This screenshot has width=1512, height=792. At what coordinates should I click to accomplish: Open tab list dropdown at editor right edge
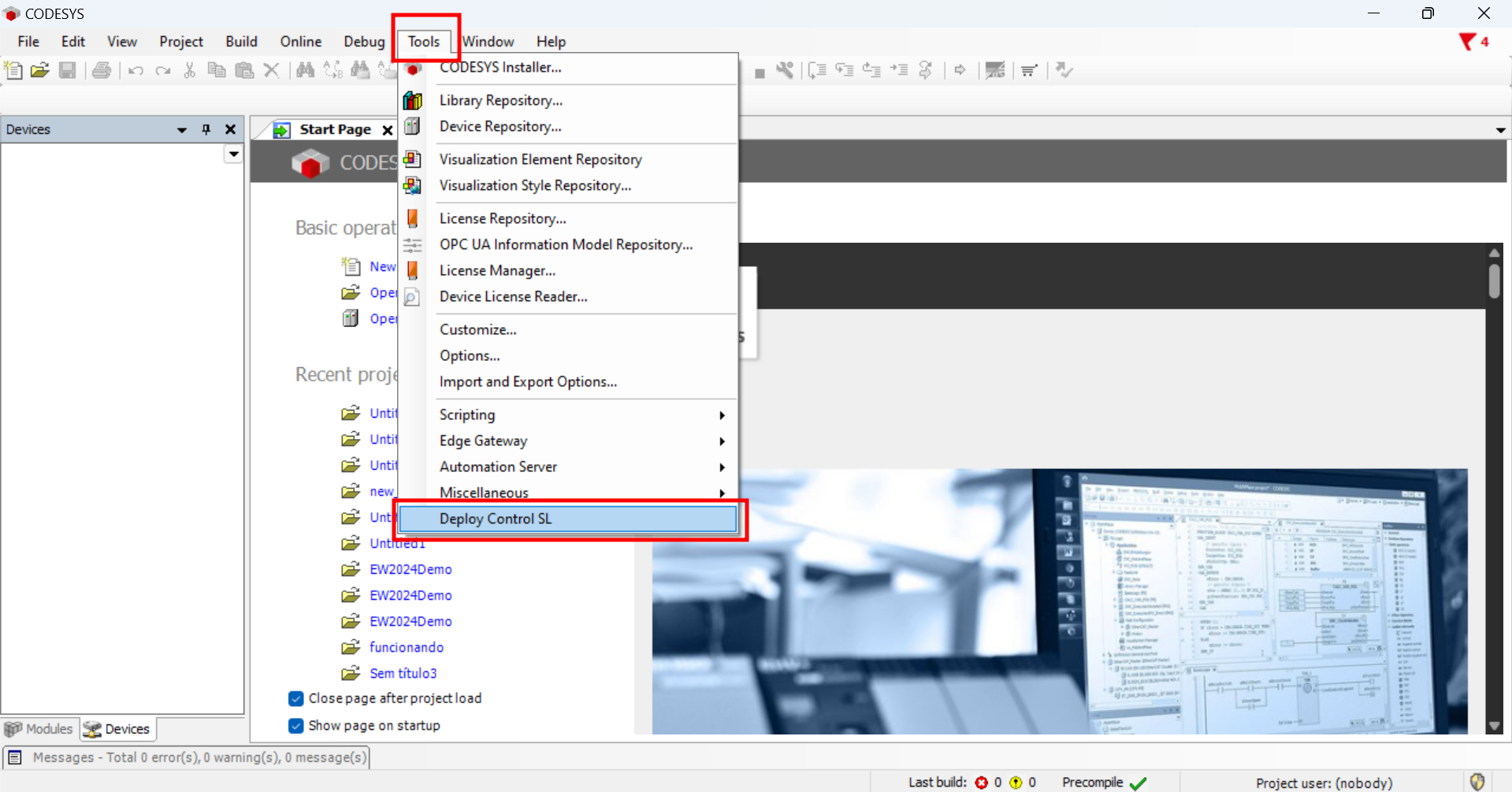pyautogui.click(x=1500, y=130)
